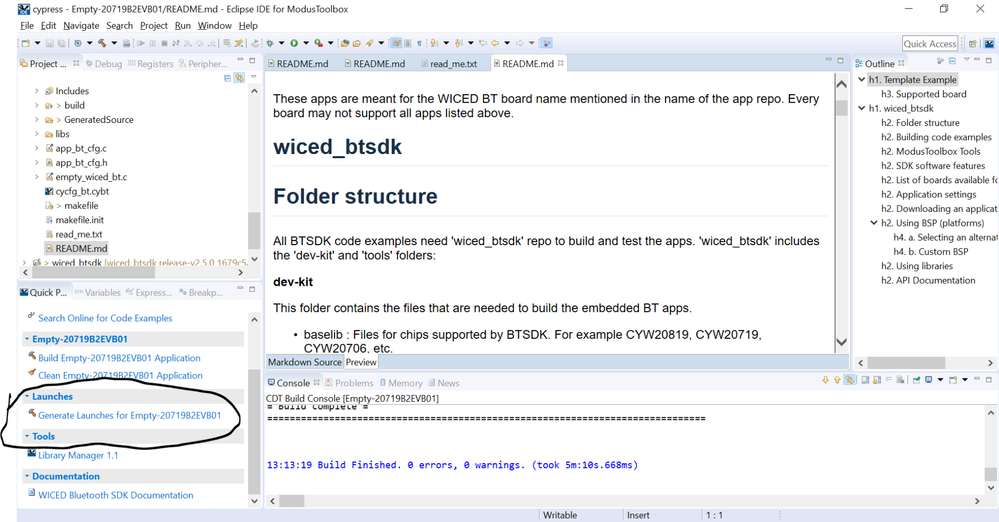
Task: Select the ModusToolbox perspective icon
Action: pyautogui.click(x=989, y=43)
